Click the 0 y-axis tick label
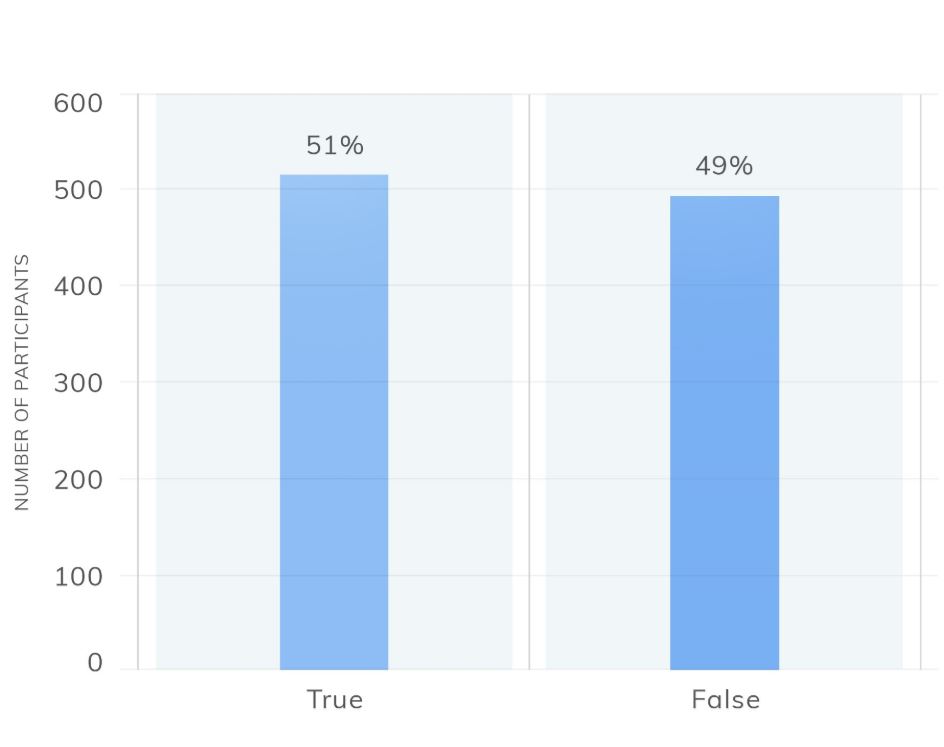This screenshot has width=944, height=747. tap(95, 662)
